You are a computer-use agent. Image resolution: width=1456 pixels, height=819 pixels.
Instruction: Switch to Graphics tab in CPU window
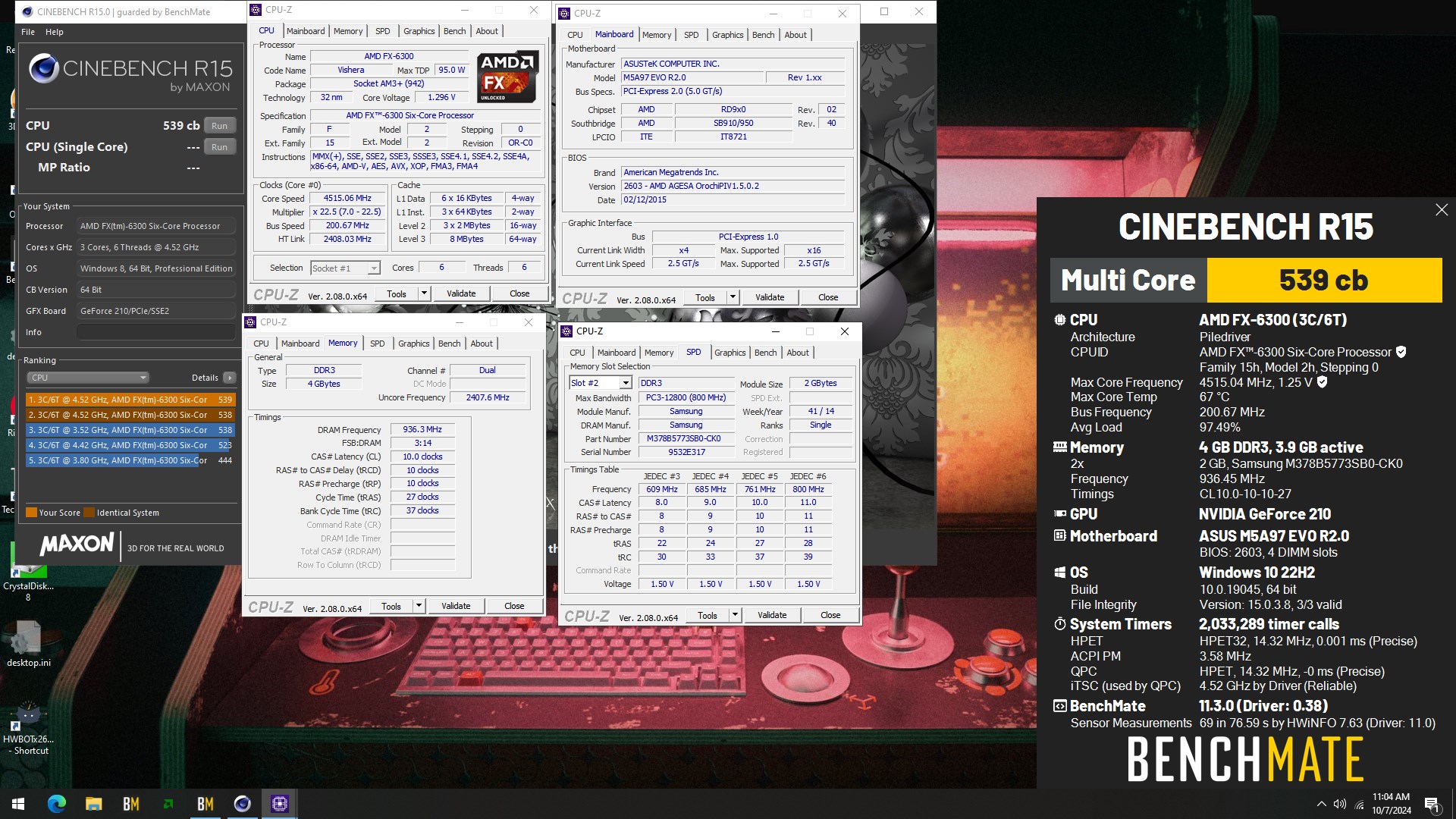[x=419, y=31]
